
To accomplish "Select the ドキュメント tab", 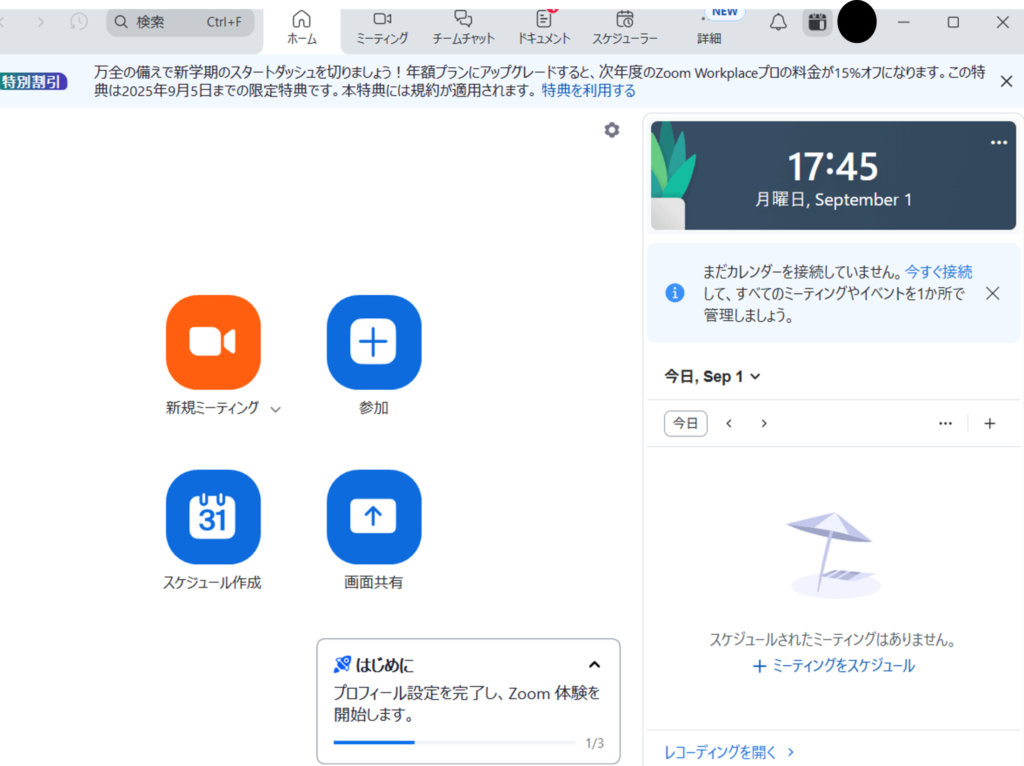I will click(x=544, y=27).
